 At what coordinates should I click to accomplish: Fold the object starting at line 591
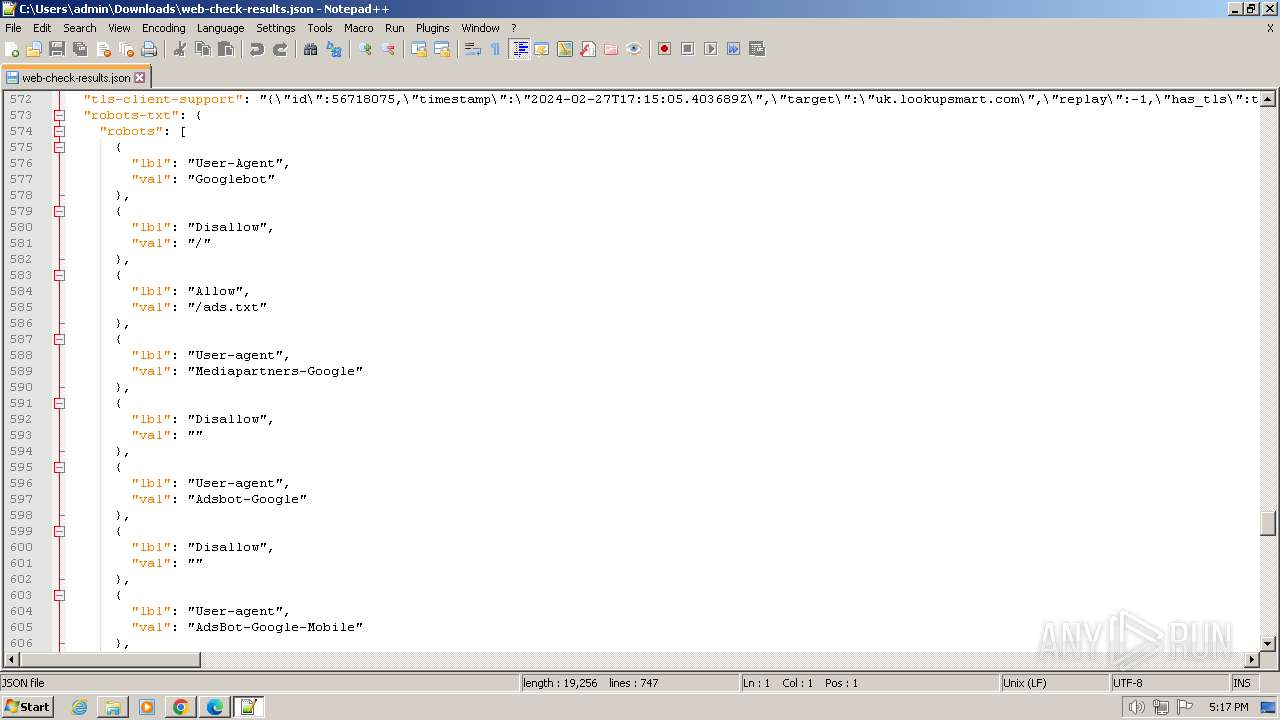click(x=60, y=403)
